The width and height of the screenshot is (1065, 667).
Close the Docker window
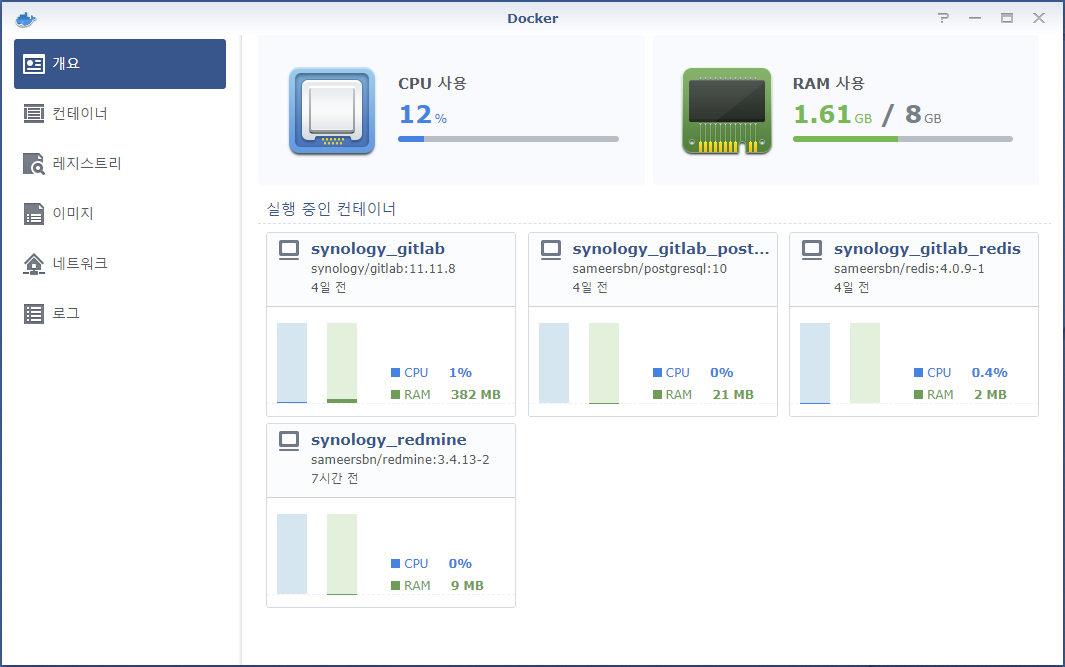[1039, 18]
